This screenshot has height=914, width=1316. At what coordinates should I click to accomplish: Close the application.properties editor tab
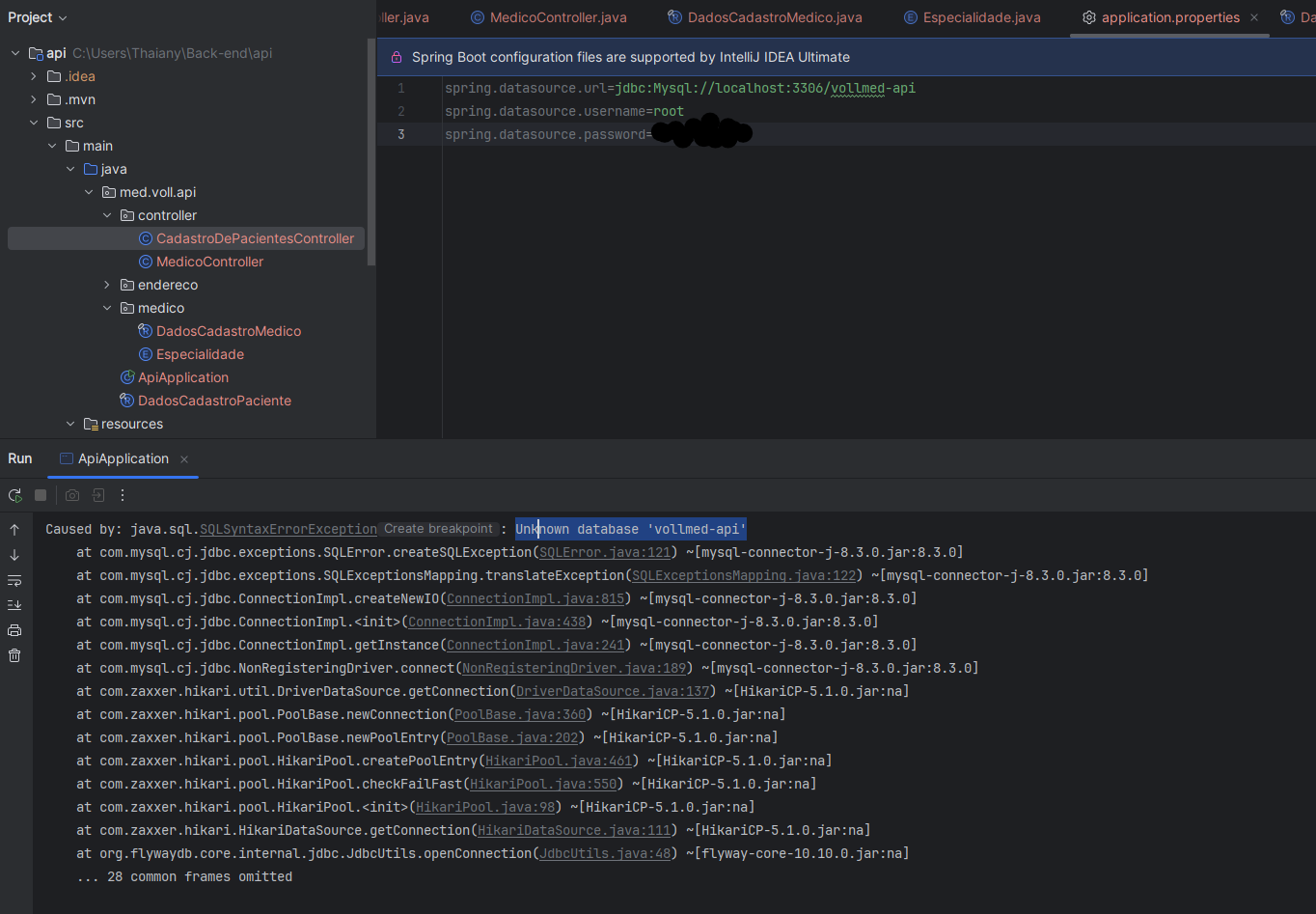[x=1254, y=17]
